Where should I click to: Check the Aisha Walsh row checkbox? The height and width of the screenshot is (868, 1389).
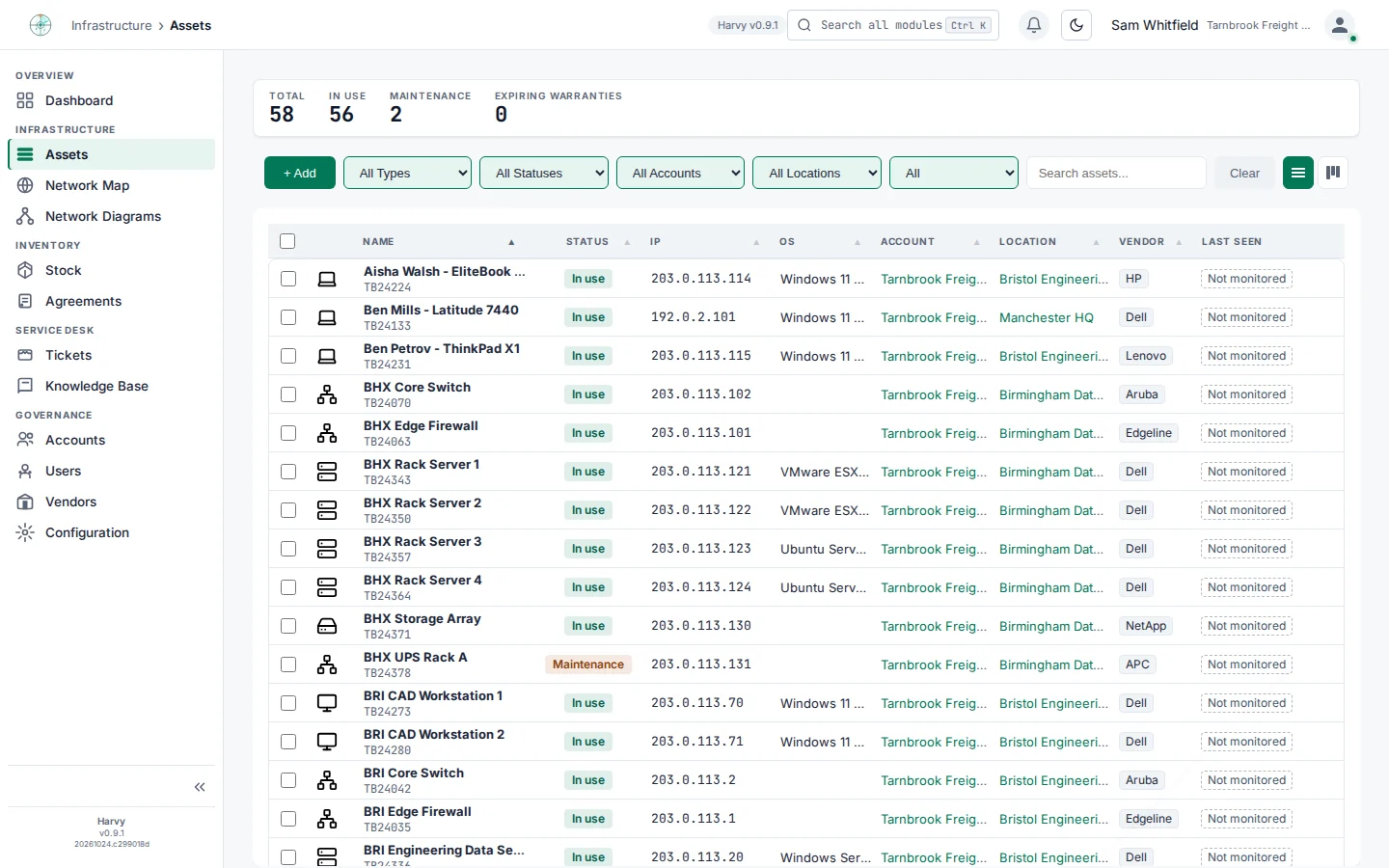click(x=288, y=279)
